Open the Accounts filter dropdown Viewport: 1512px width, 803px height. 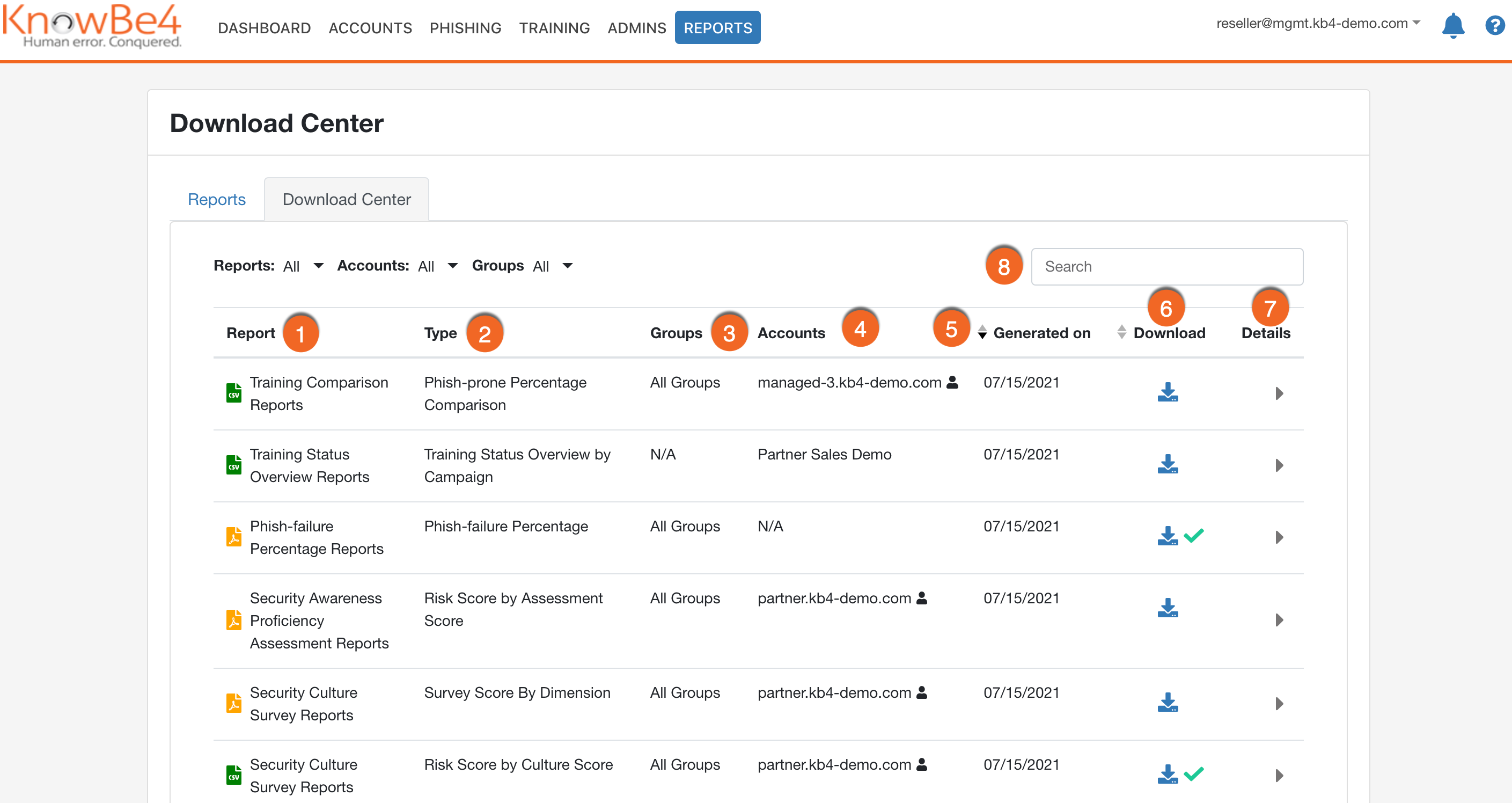(x=438, y=266)
